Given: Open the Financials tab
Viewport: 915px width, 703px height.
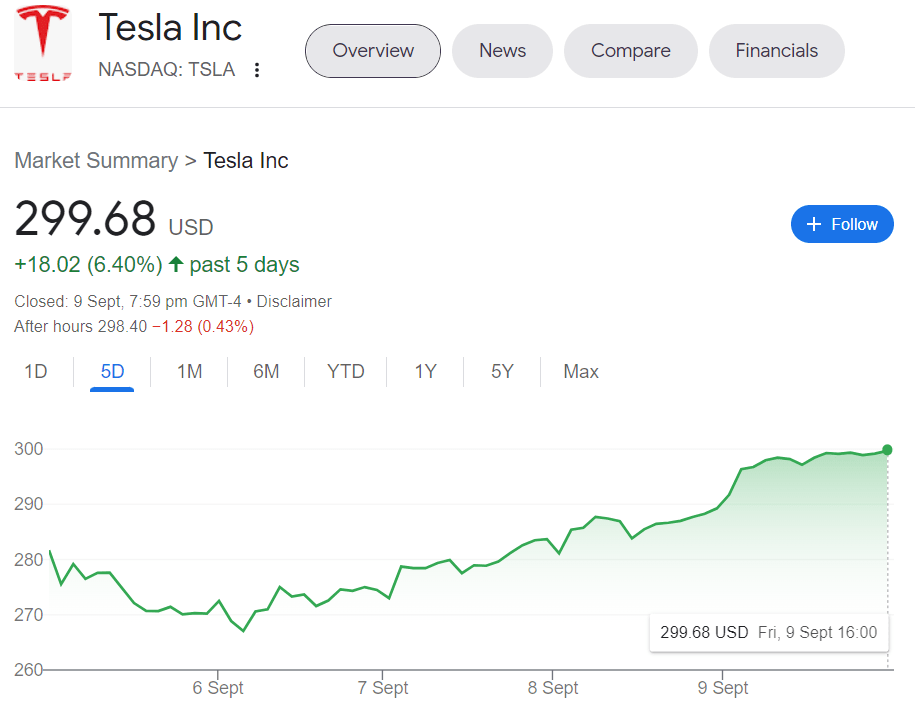Looking at the screenshot, I should pyautogui.click(x=776, y=51).
